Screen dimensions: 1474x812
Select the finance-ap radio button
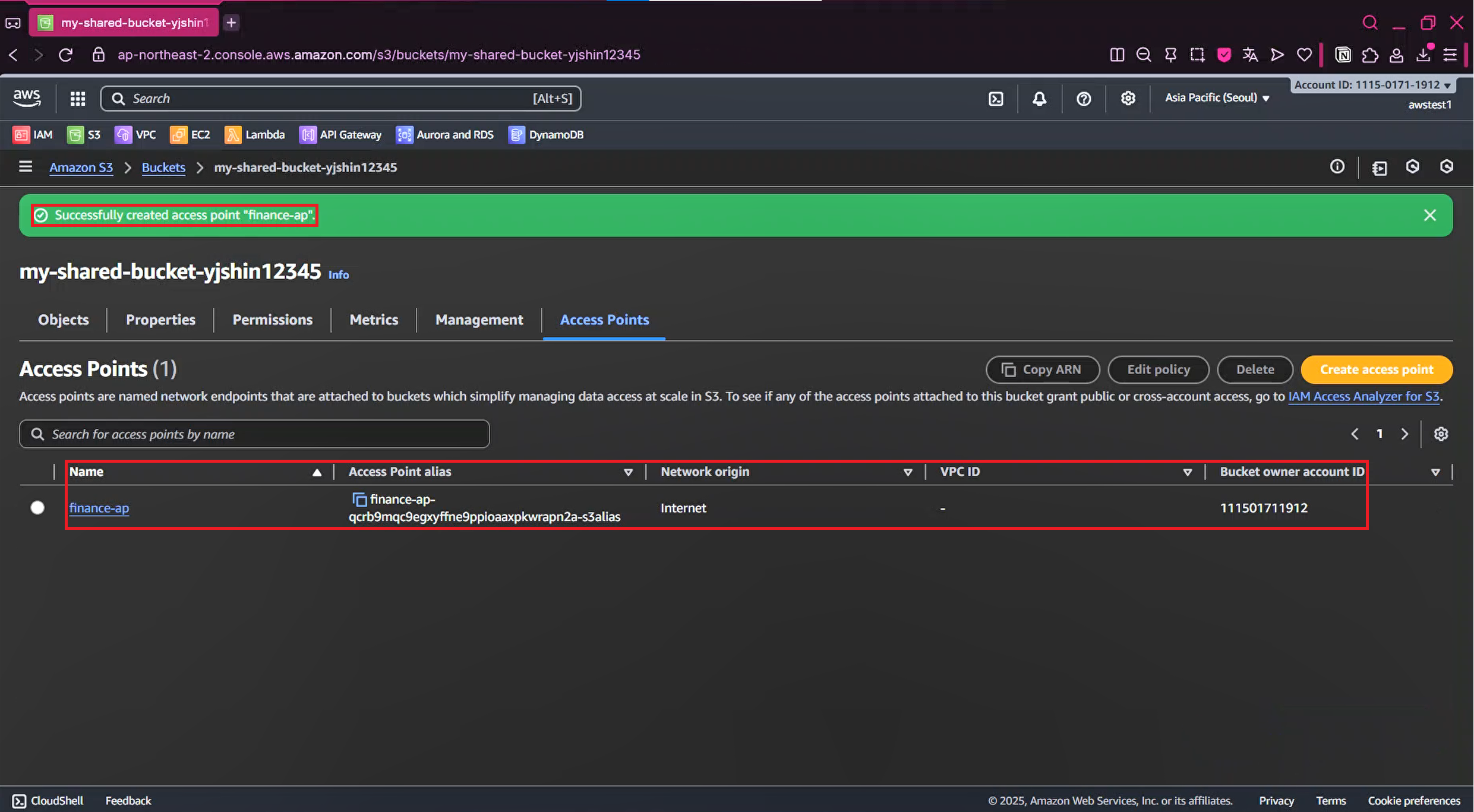[x=37, y=508]
